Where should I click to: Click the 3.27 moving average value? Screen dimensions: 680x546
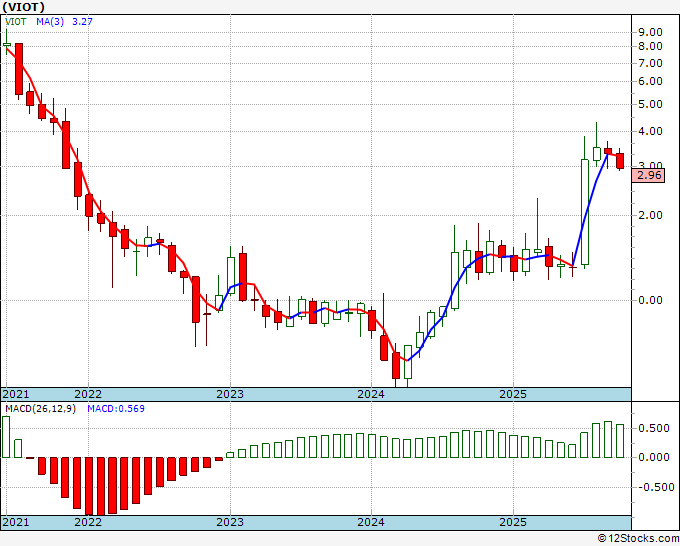coord(82,22)
